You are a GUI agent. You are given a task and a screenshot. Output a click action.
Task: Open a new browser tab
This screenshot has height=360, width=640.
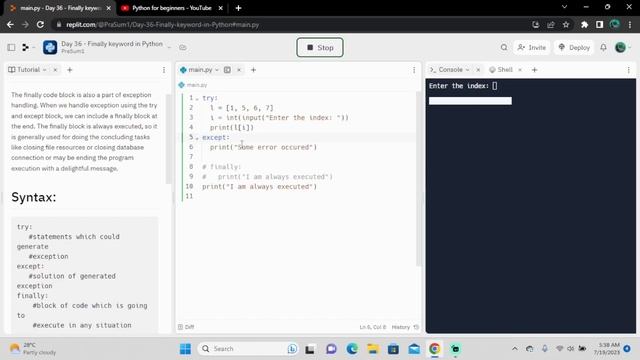pos(238,8)
